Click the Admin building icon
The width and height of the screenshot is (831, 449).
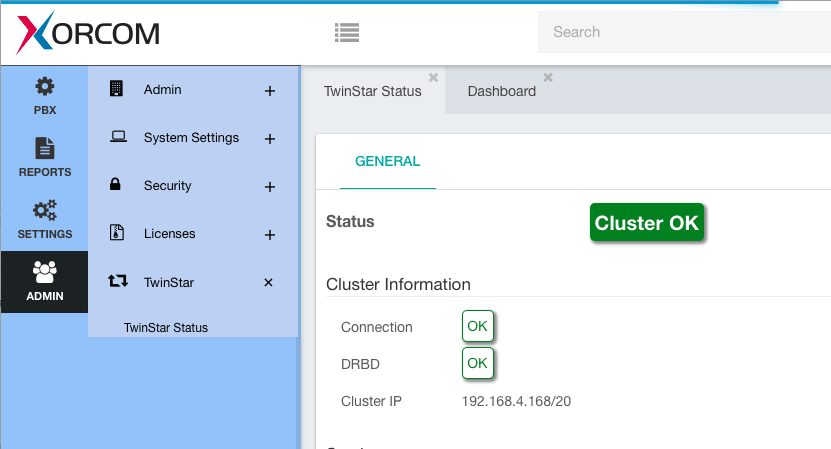[116, 89]
